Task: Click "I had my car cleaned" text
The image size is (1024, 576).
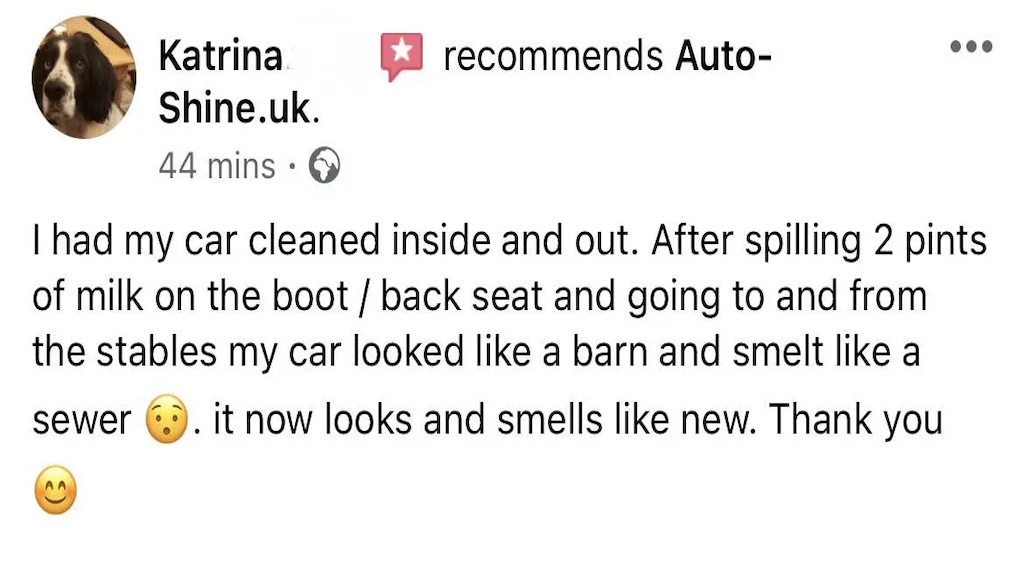Action: (206, 241)
